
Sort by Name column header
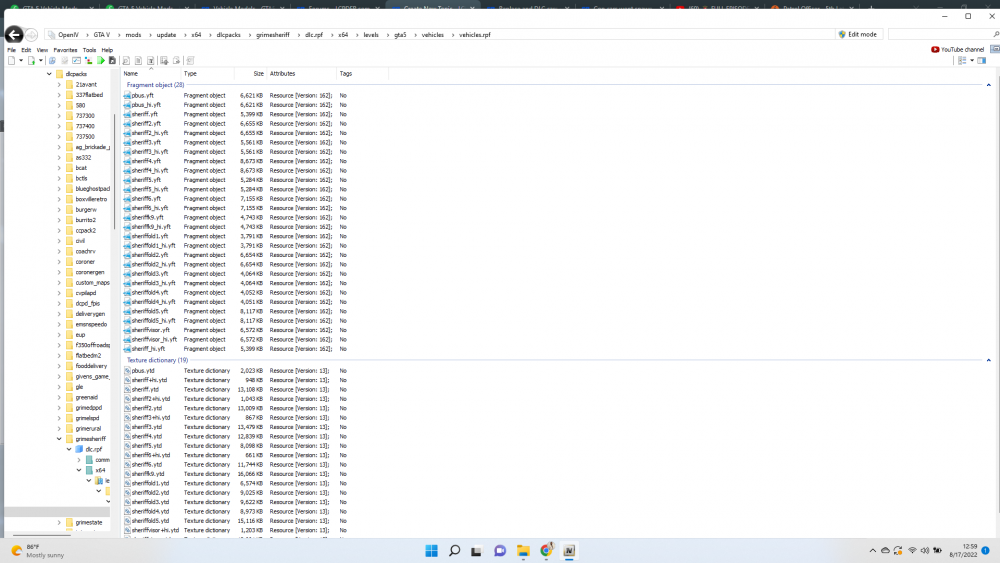tap(151, 74)
